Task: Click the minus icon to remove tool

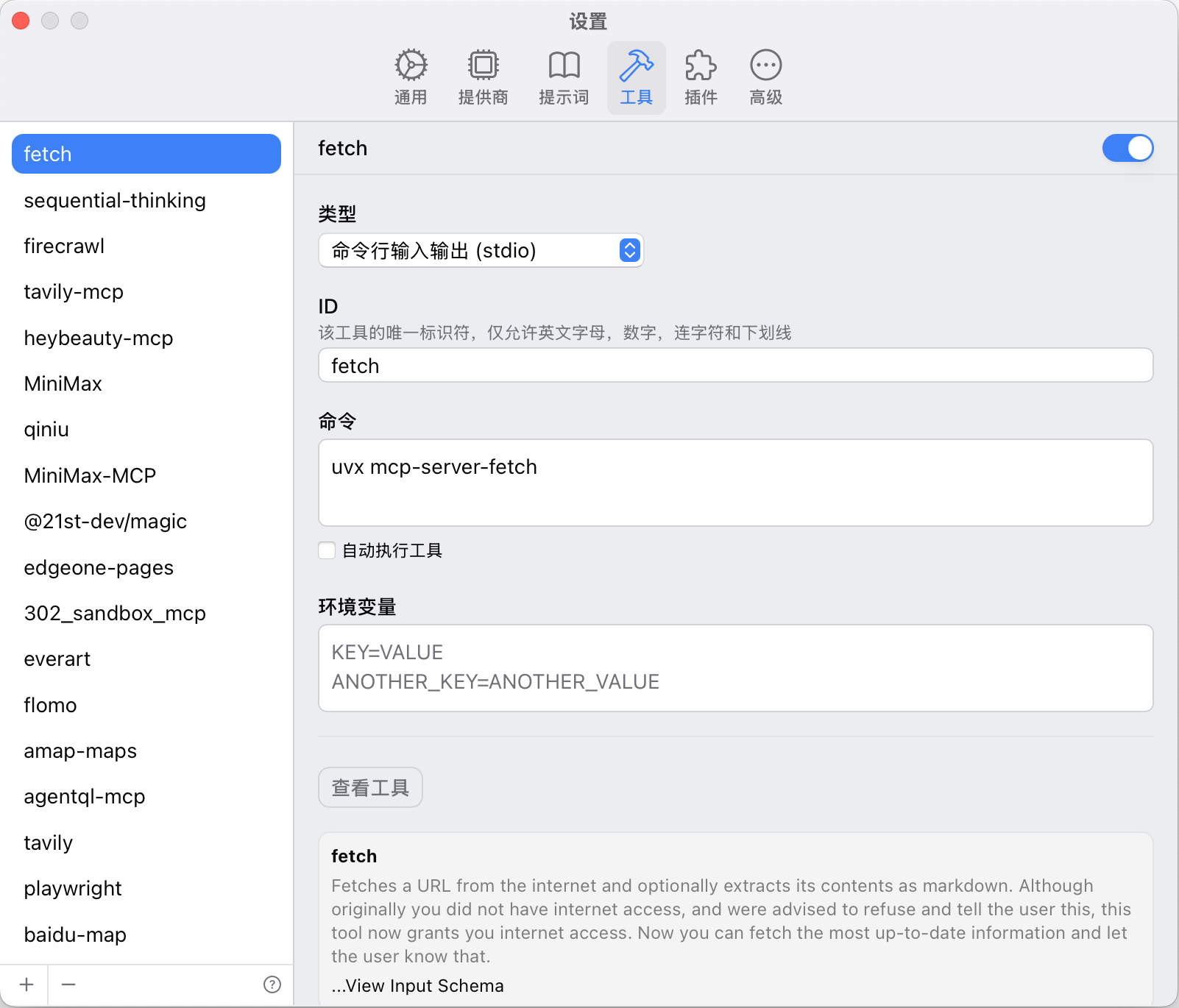Action: (x=68, y=984)
